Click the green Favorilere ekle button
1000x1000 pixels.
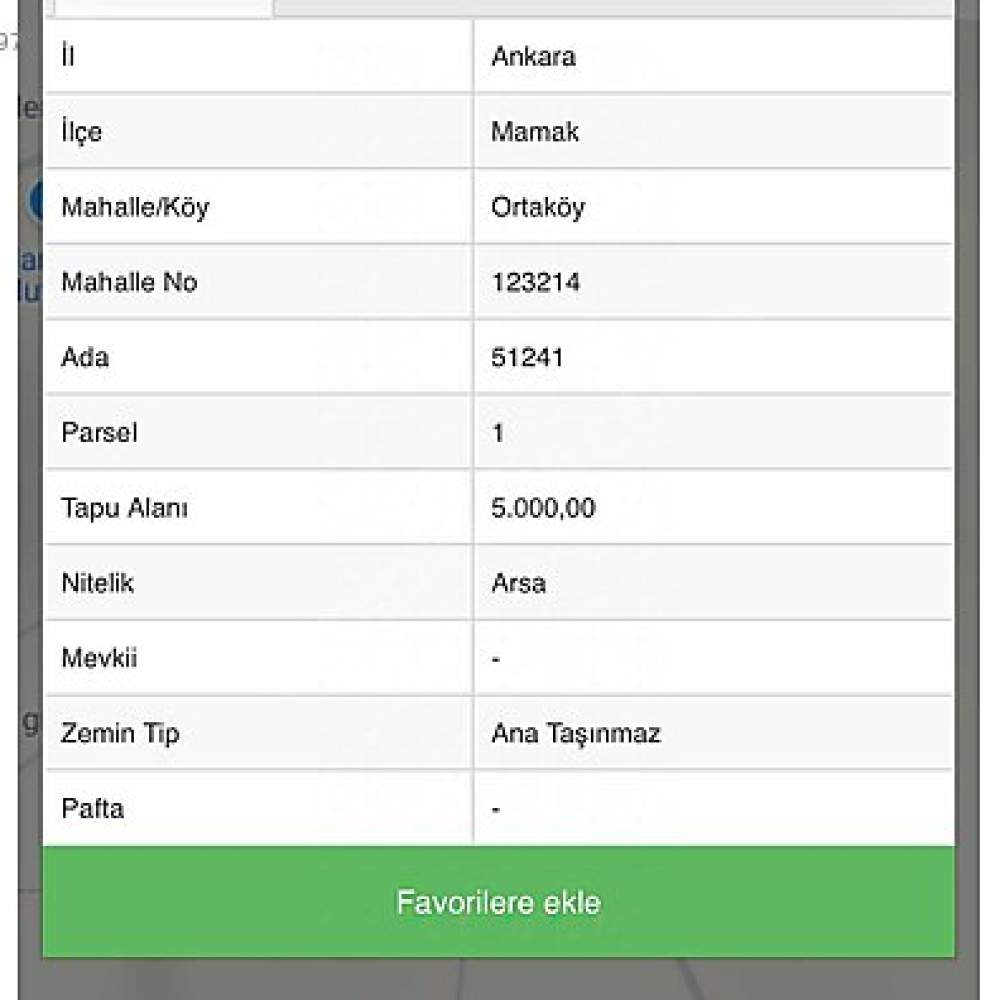click(x=498, y=902)
